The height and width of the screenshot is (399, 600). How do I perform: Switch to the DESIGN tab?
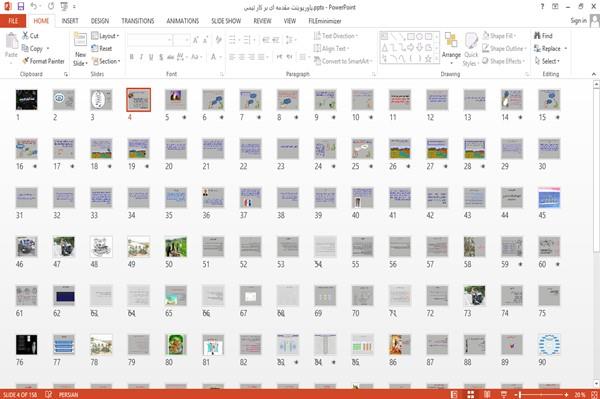(100, 21)
